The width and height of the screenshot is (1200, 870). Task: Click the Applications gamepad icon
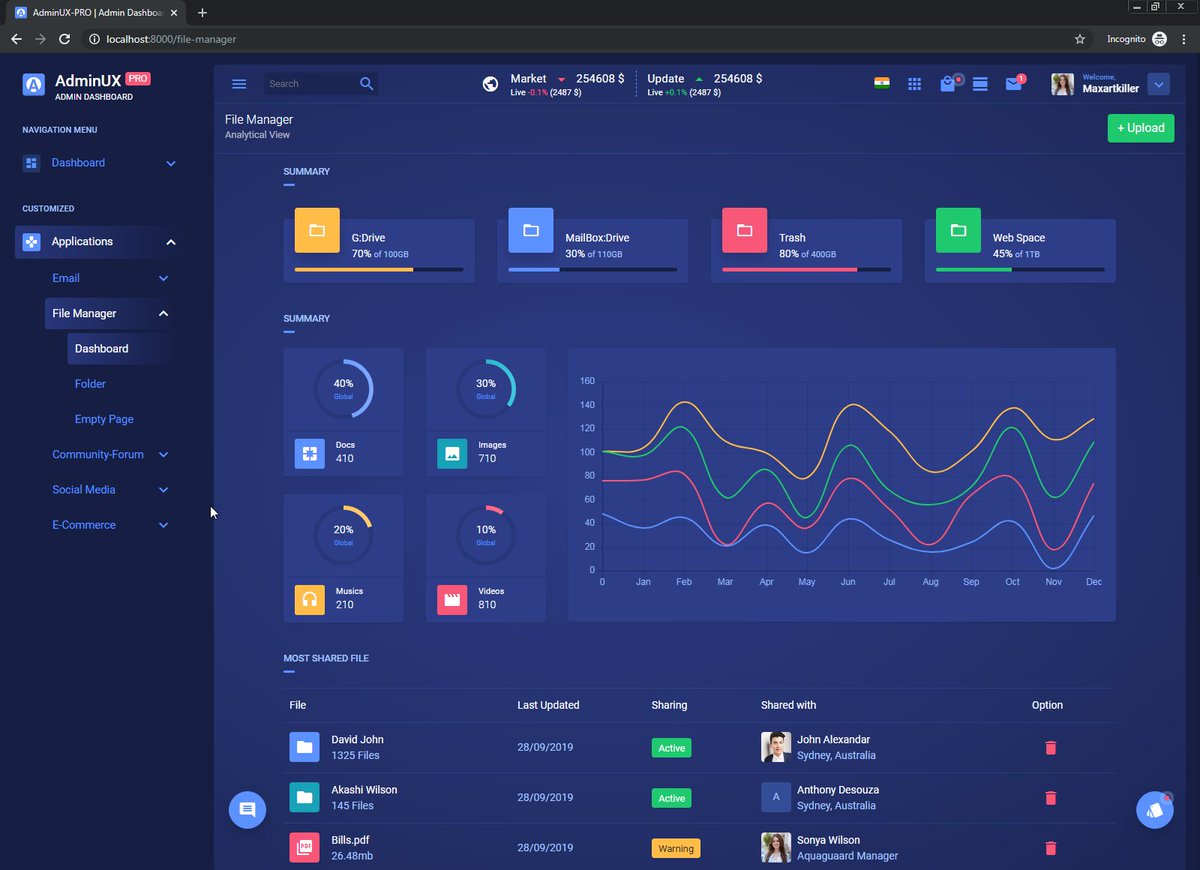click(x=31, y=242)
